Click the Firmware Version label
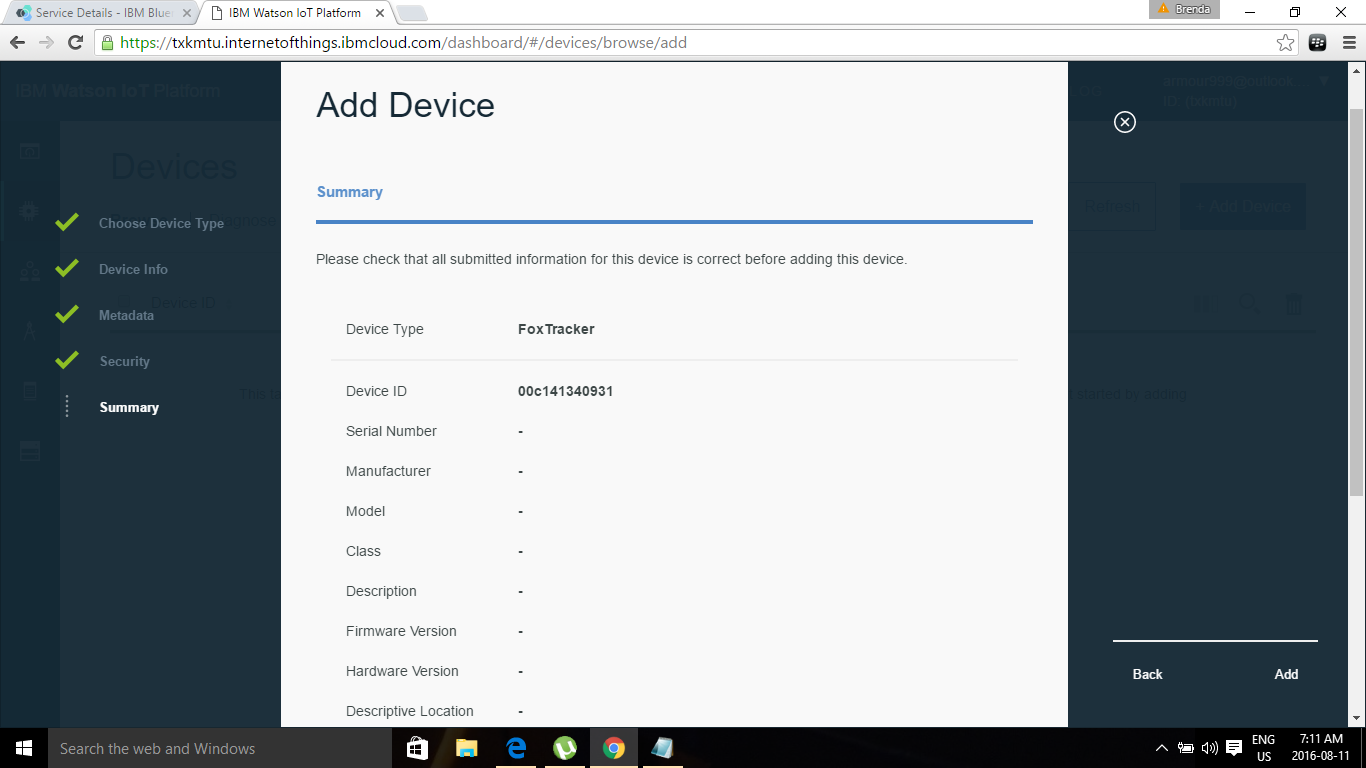This screenshot has width=1366, height=768. tap(401, 631)
